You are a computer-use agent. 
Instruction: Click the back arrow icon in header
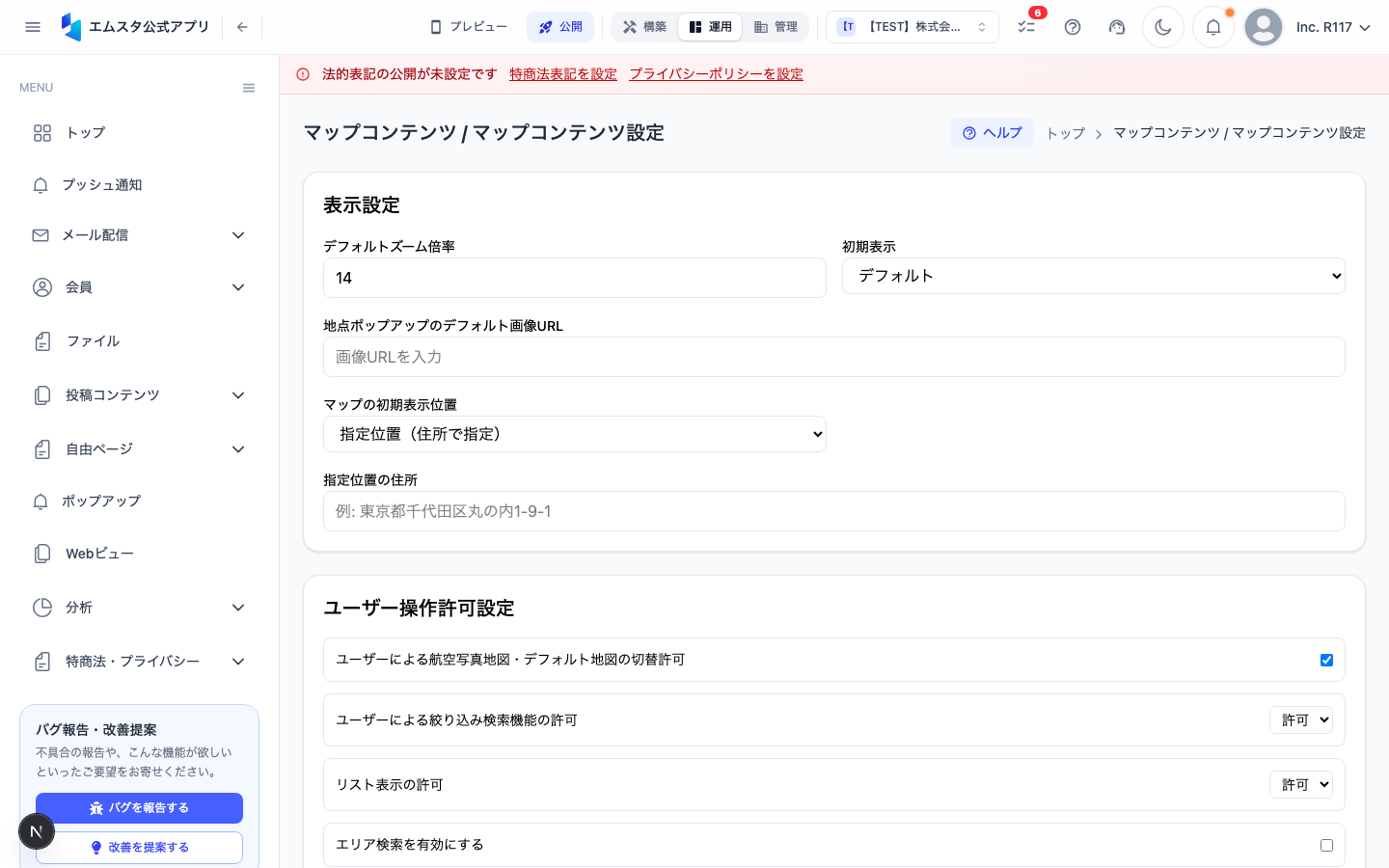point(242,27)
